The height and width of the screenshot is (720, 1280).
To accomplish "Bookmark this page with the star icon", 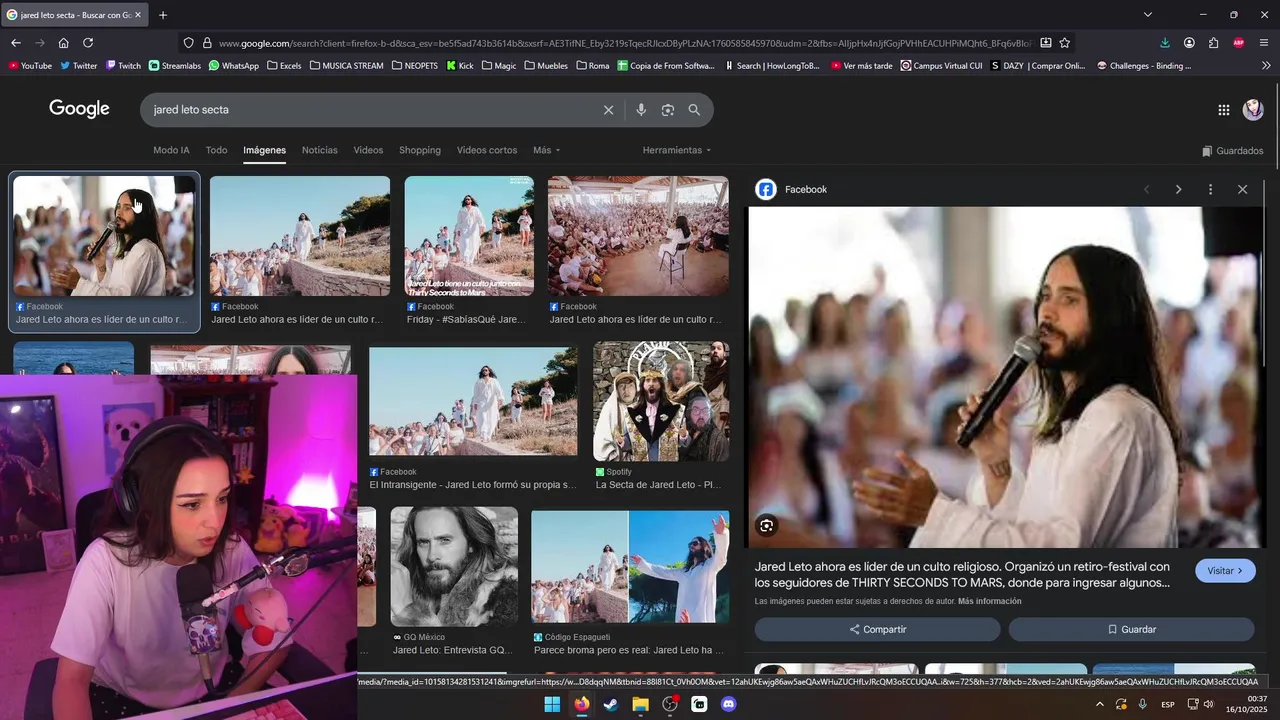I will coord(1065,43).
